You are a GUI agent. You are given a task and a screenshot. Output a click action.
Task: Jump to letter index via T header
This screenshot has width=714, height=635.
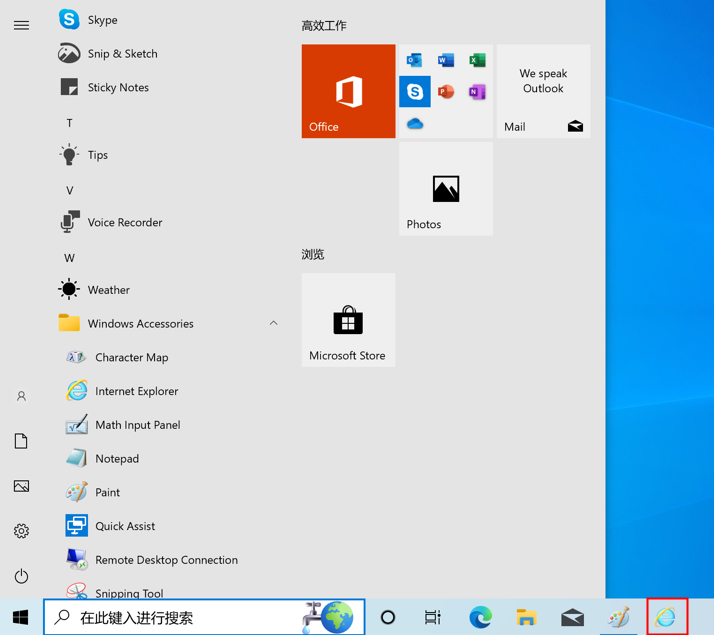coord(69,123)
